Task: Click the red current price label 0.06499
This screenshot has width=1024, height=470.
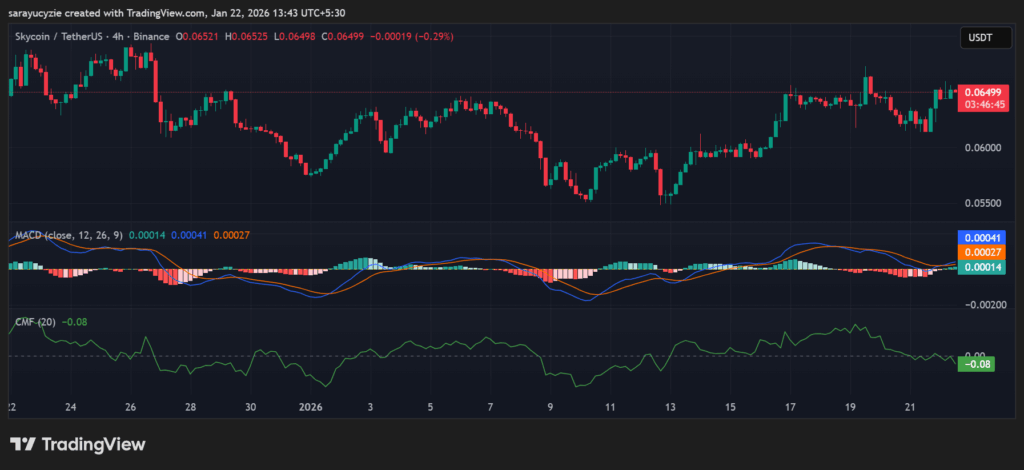Action: pos(979,91)
